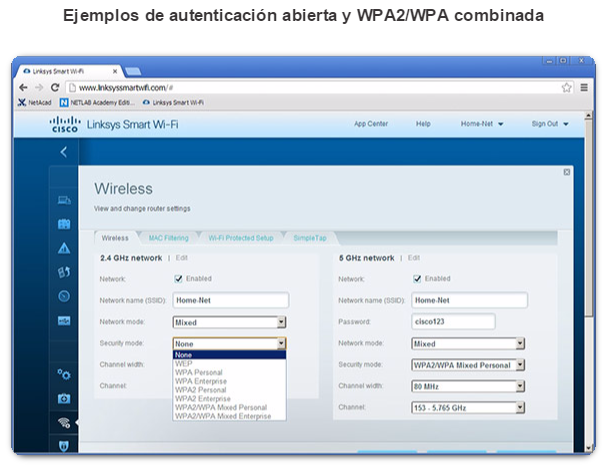Open the Speed Test sidebar icon
Image resolution: width=602 pixels, height=465 pixels.
pos(64,296)
